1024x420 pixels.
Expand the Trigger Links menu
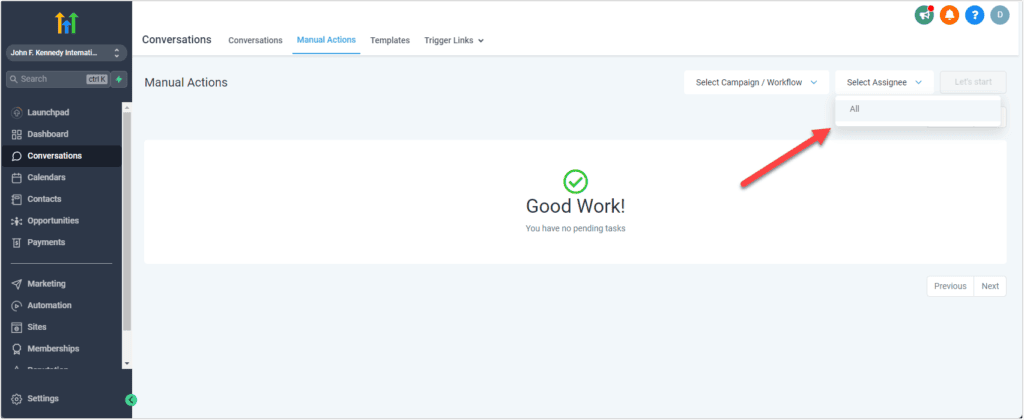[x=454, y=40]
